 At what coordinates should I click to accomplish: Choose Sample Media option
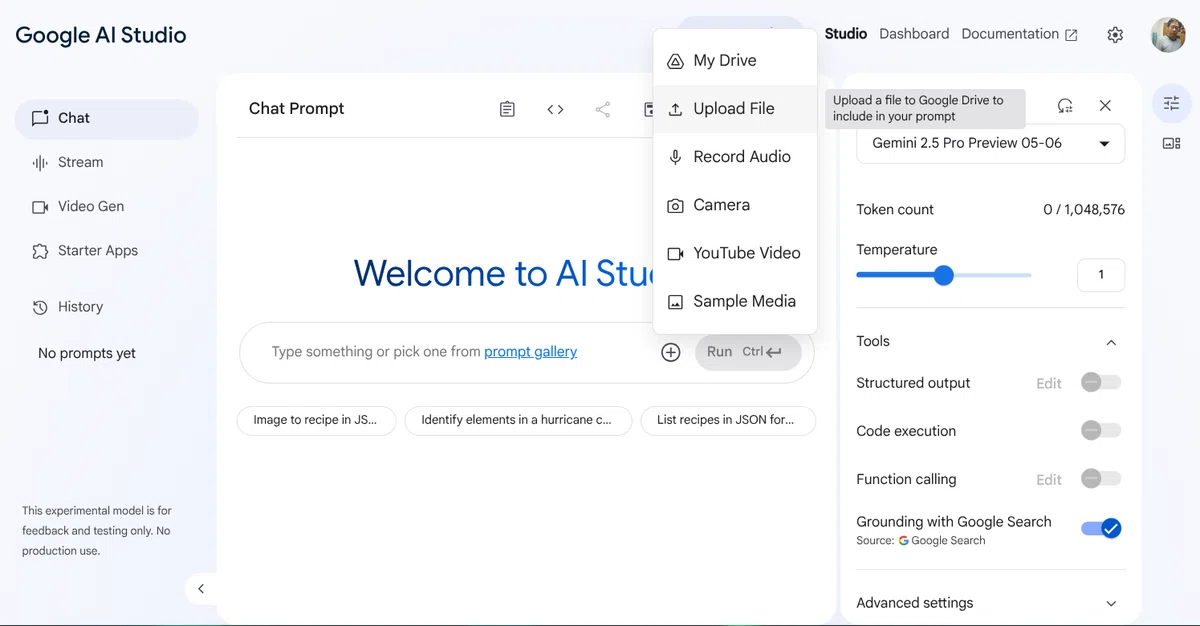click(735, 301)
